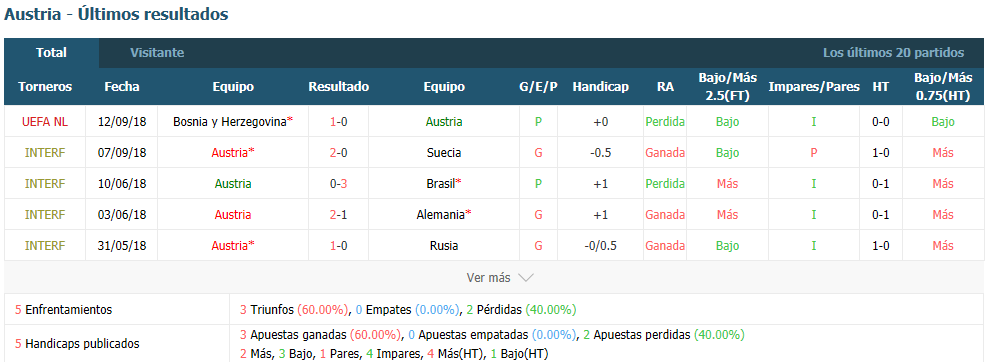Open the Rusia team link
Image resolution: width=986 pixels, height=362 pixels.
(444, 246)
